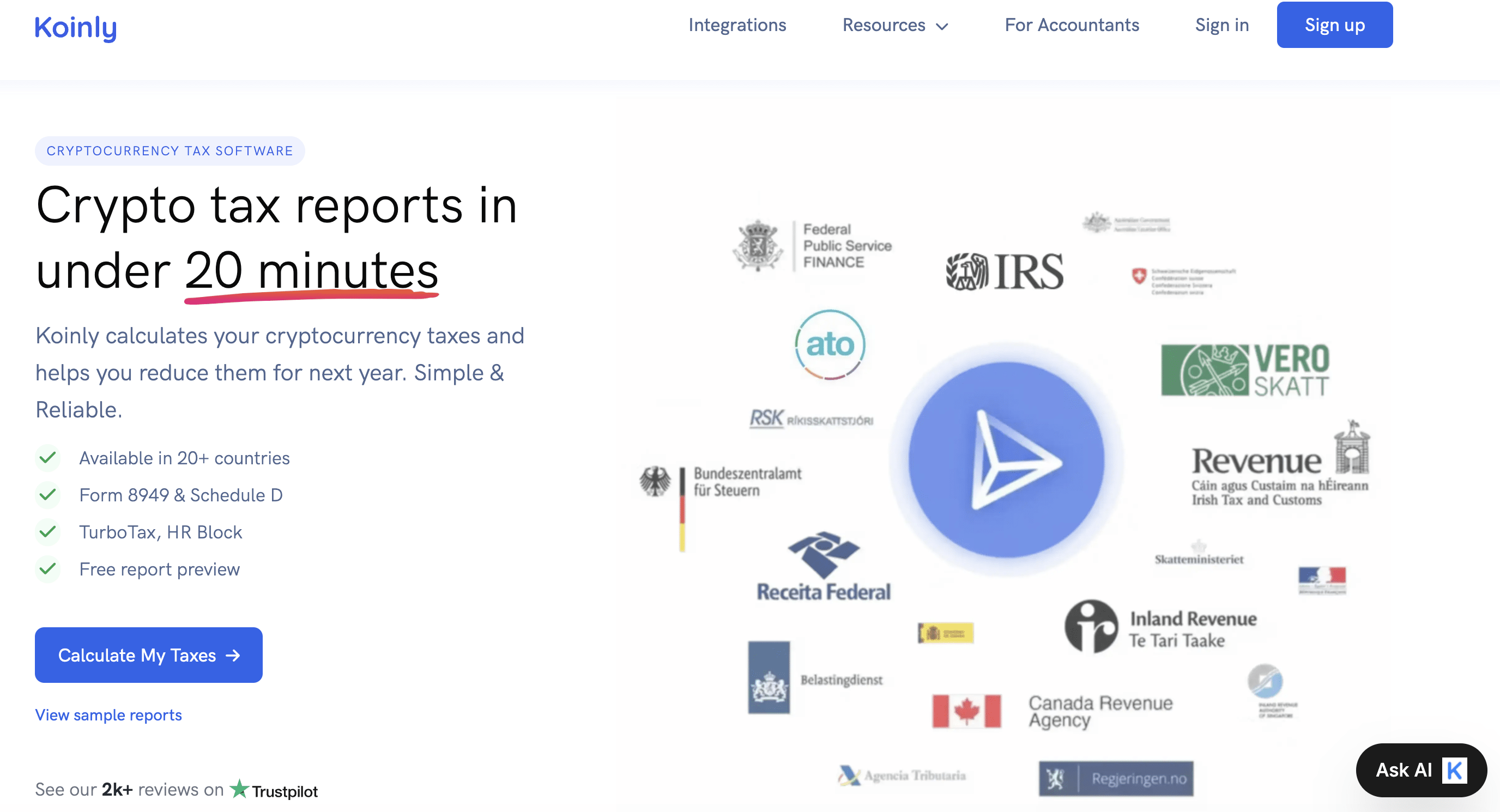Click the Inland Revenue Te Tari Taake logo

[x=1160, y=627]
